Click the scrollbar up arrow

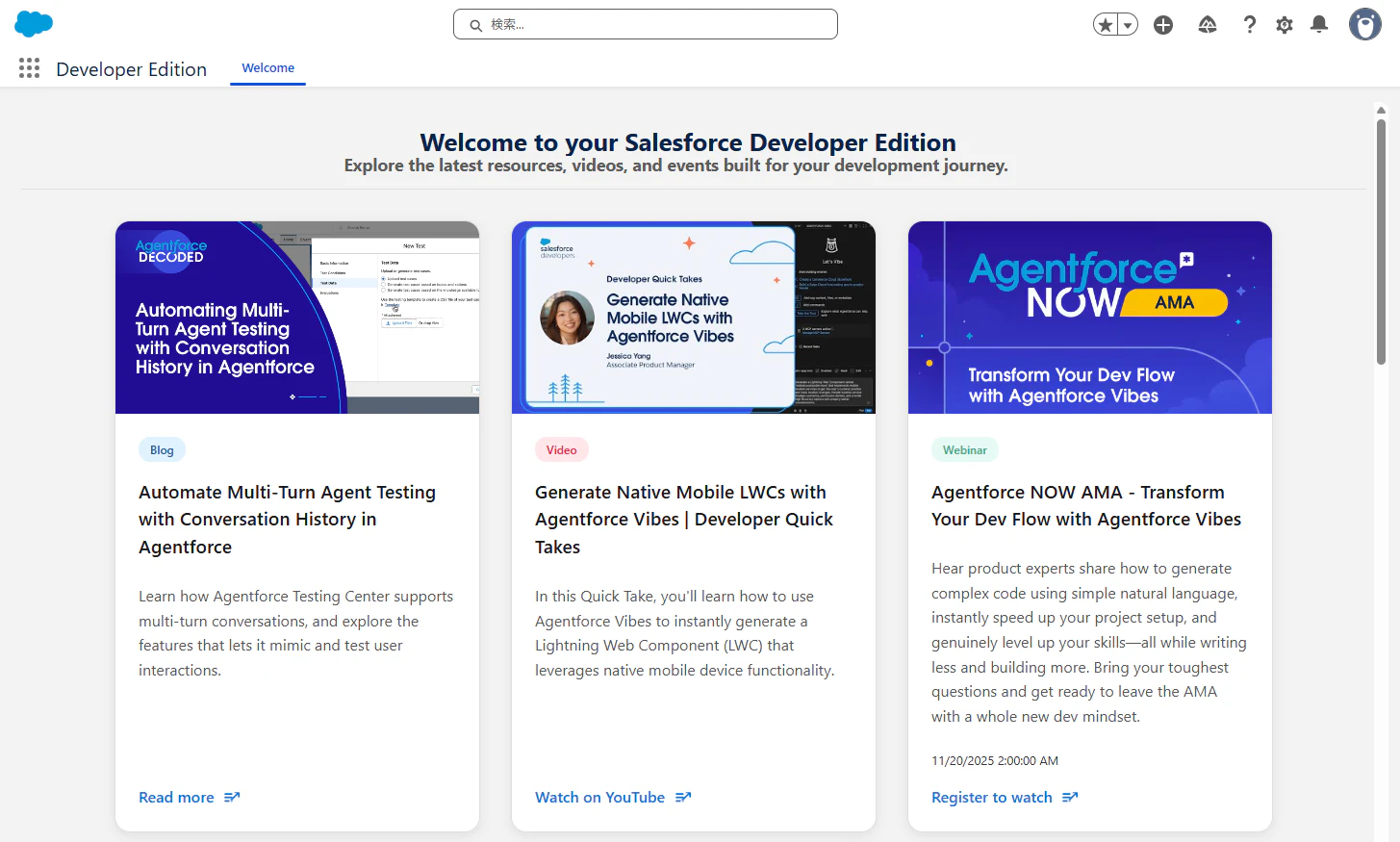point(1381,110)
